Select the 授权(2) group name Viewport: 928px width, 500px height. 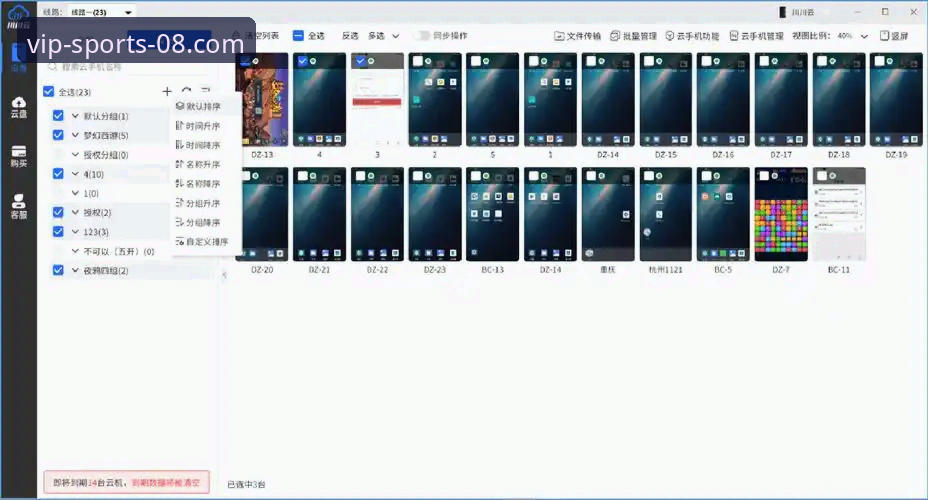97,212
